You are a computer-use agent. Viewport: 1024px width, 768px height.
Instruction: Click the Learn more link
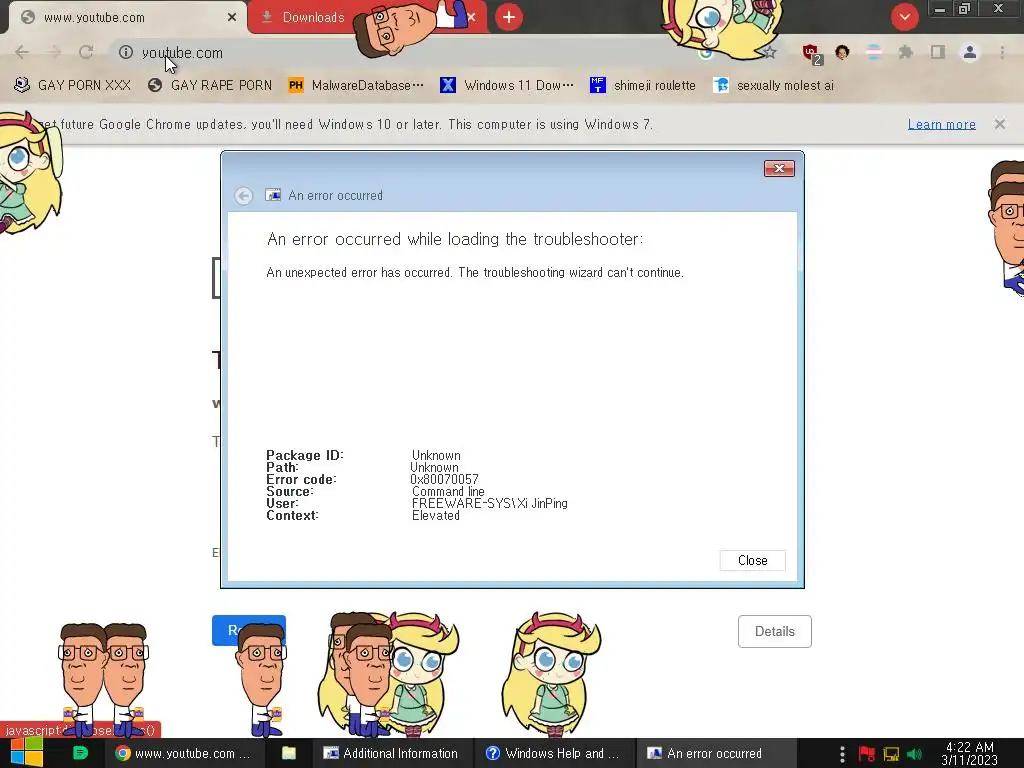pos(942,124)
